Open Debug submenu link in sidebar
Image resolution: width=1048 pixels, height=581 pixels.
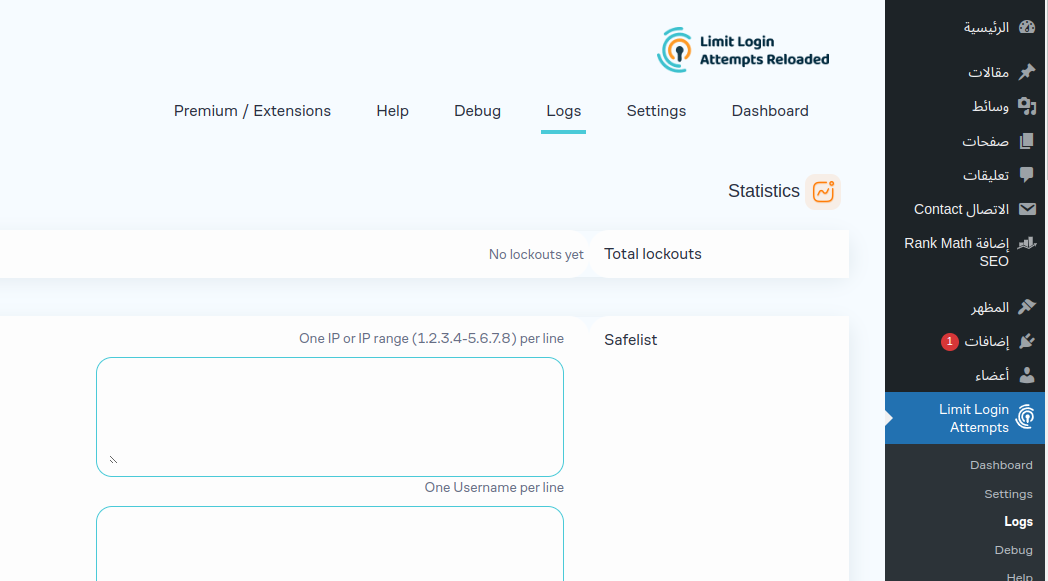[x=1013, y=550]
